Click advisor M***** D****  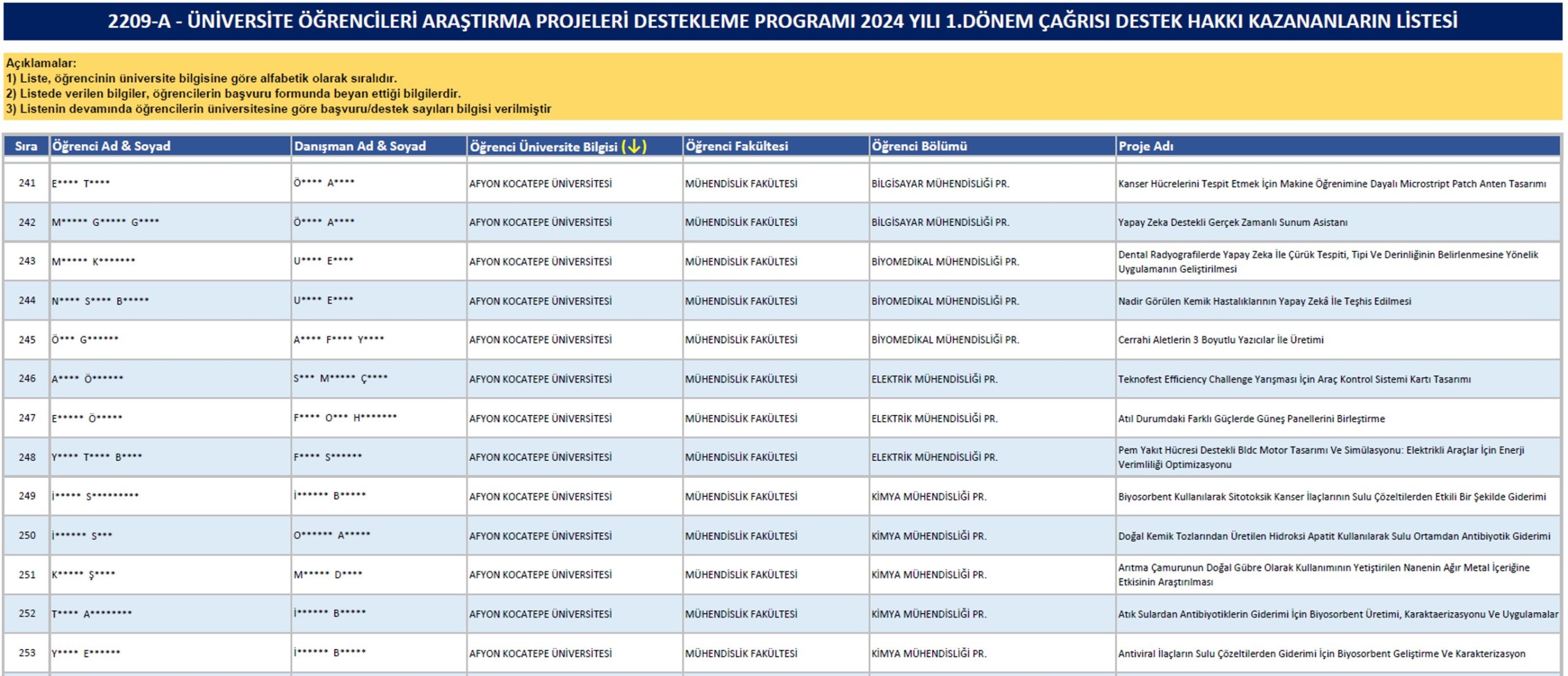(x=328, y=574)
